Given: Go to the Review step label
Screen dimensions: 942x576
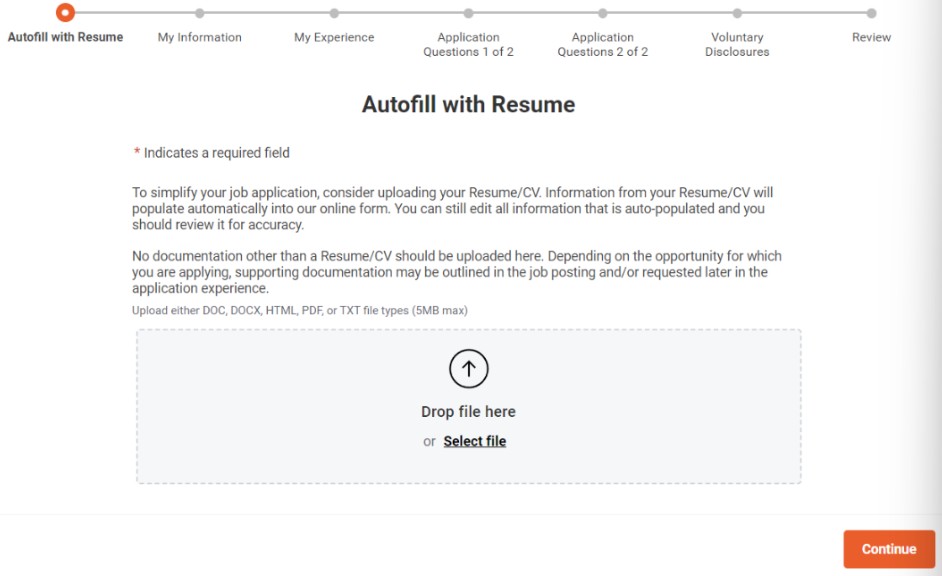Looking at the screenshot, I should pyautogui.click(x=871, y=37).
